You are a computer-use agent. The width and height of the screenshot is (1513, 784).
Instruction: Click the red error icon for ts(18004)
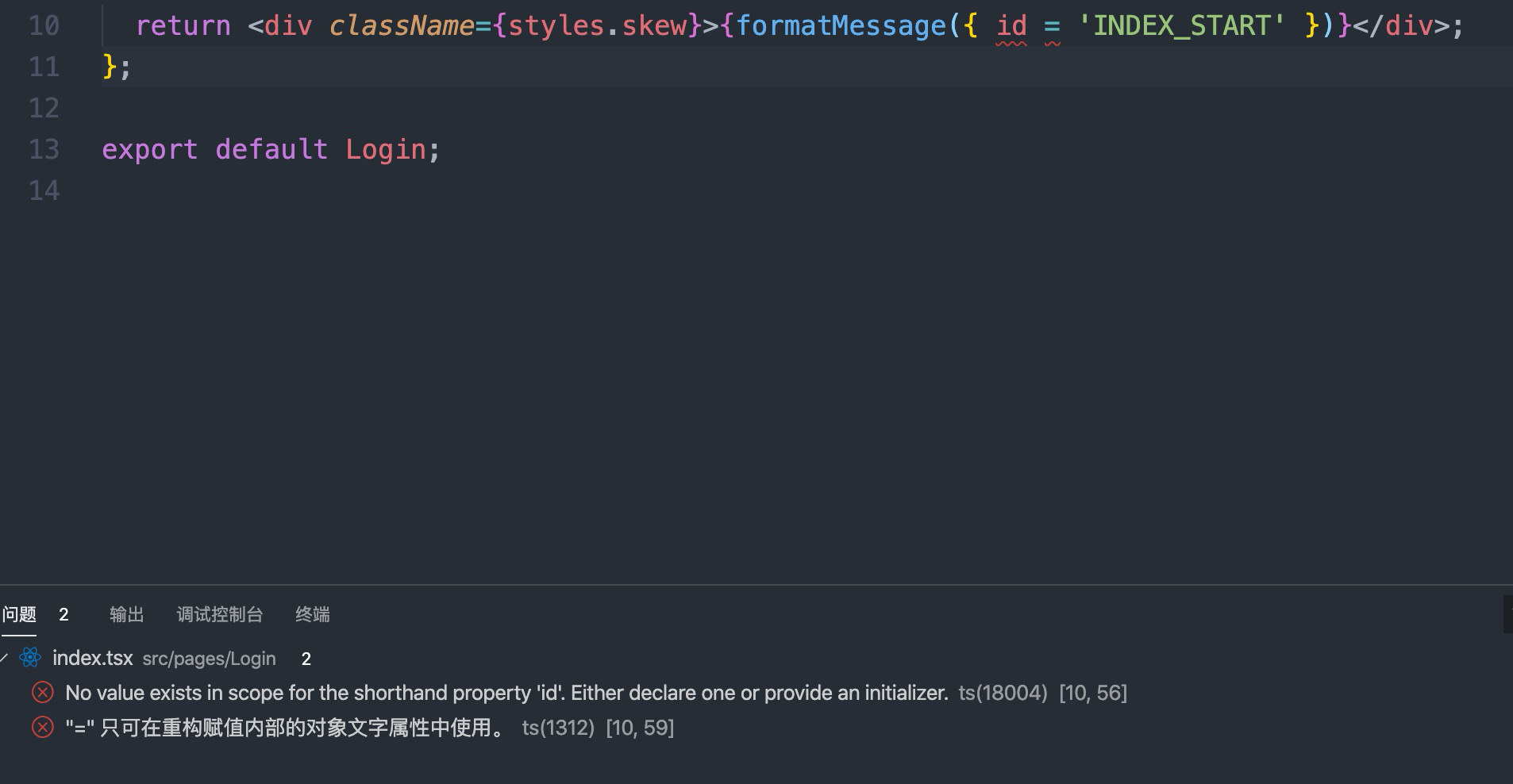[x=41, y=692]
